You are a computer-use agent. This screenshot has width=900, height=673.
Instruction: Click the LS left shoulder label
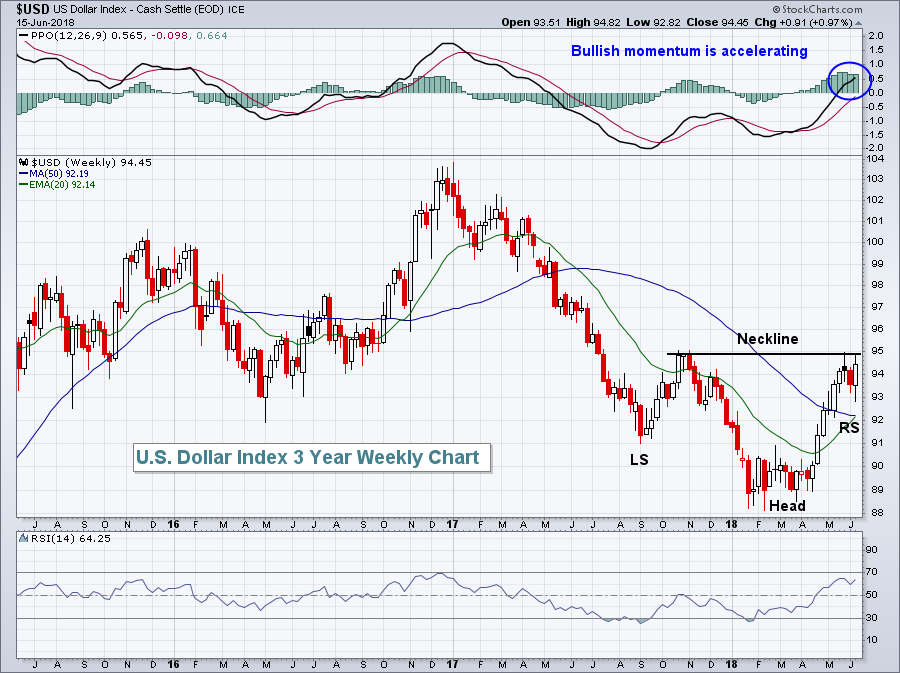(639, 460)
